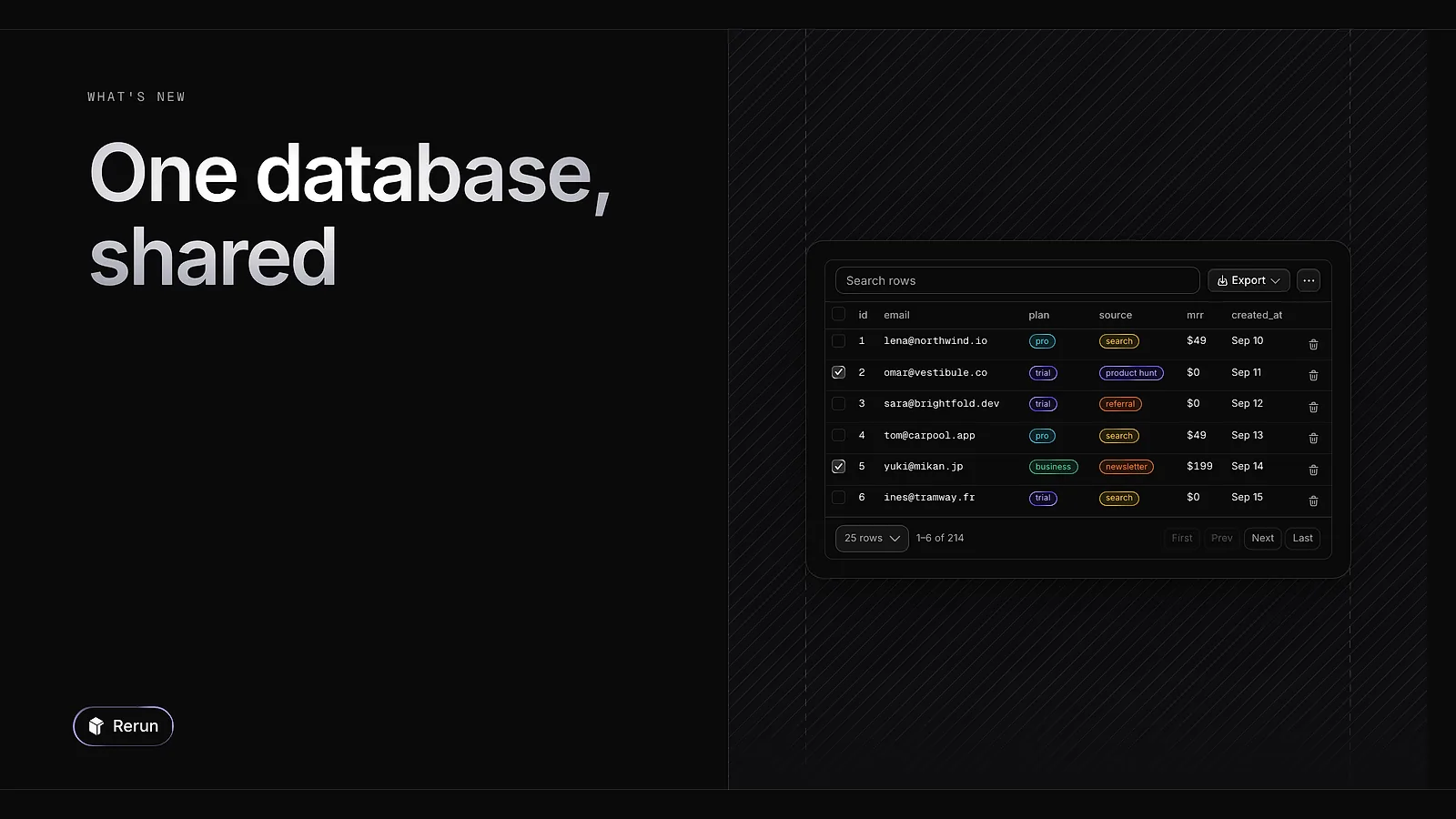This screenshot has height=819, width=1456.
Task: Open the three-dot more options menu
Action: [x=1309, y=280]
